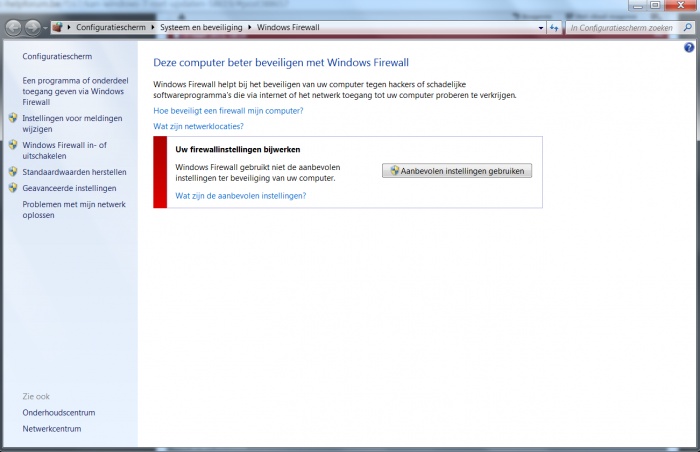The image size is (700, 452).
Task: Open Standaardwaarden herstellen link
Action: point(74,172)
